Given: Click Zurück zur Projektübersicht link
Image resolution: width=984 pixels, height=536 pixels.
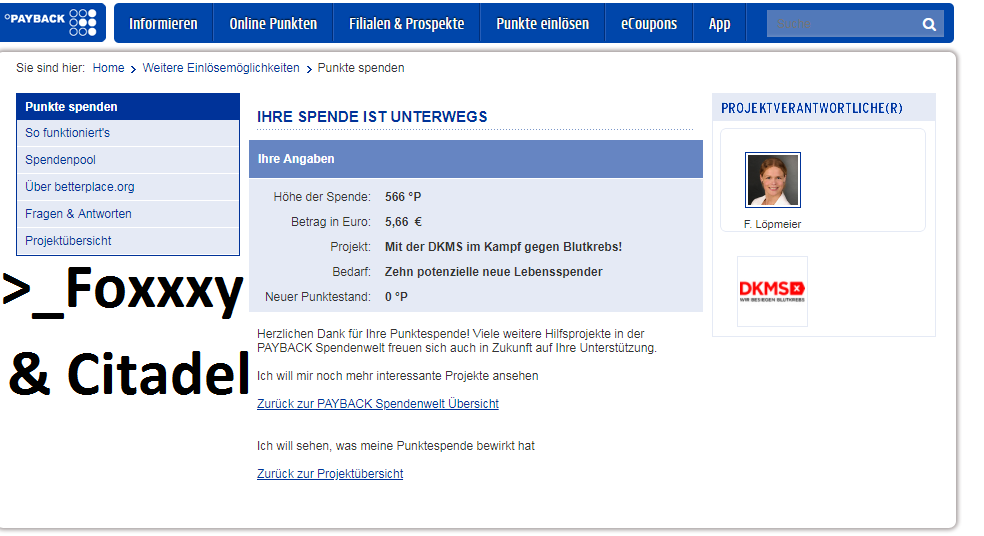Looking at the screenshot, I should pos(330,474).
